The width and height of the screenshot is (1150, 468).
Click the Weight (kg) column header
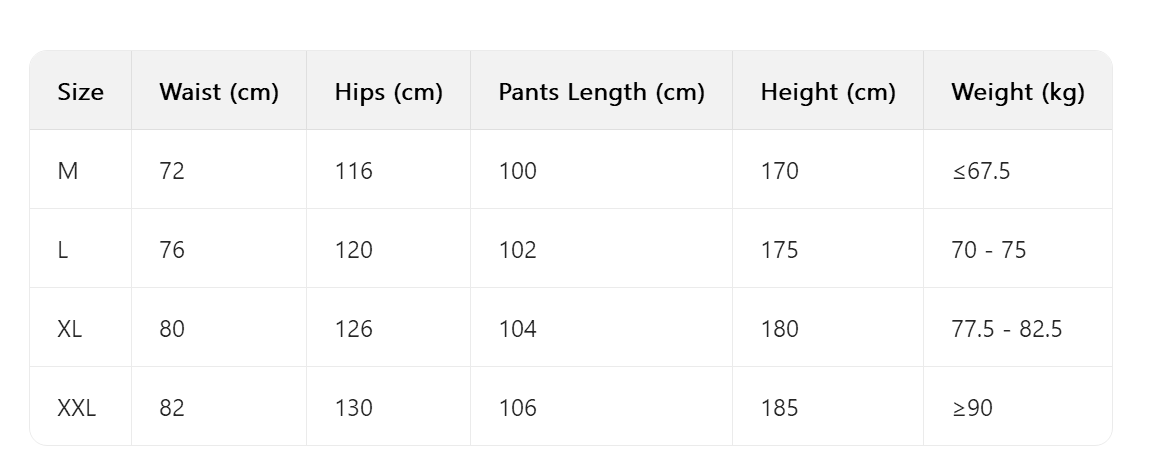pos(1017,92)
